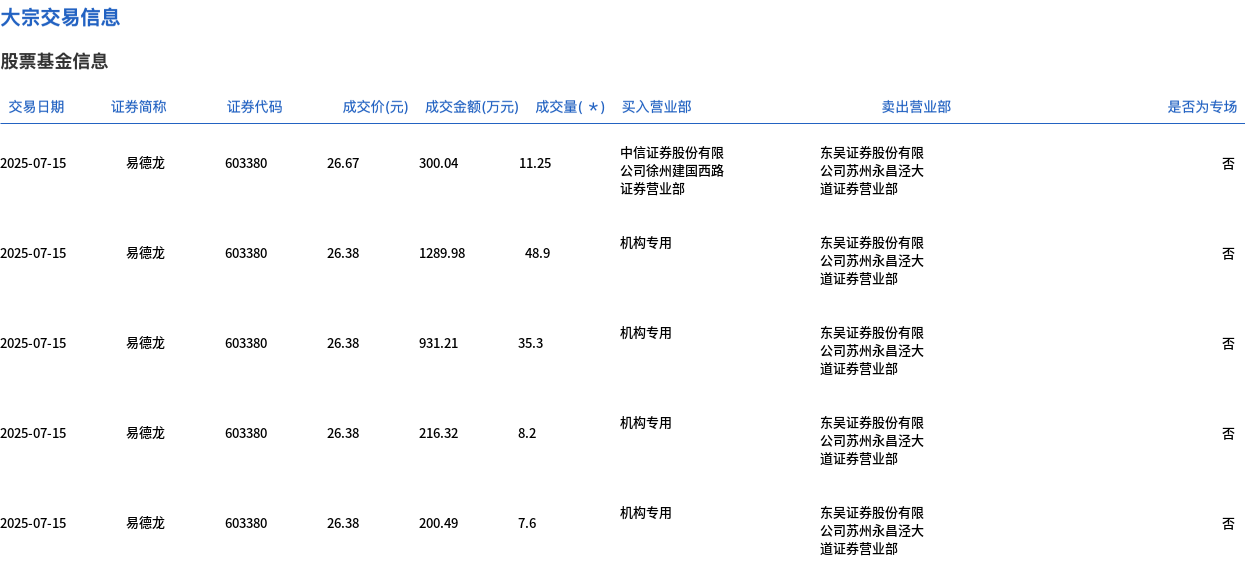
Task: Select the 买入营业部 column header
Action: point(656,107)
